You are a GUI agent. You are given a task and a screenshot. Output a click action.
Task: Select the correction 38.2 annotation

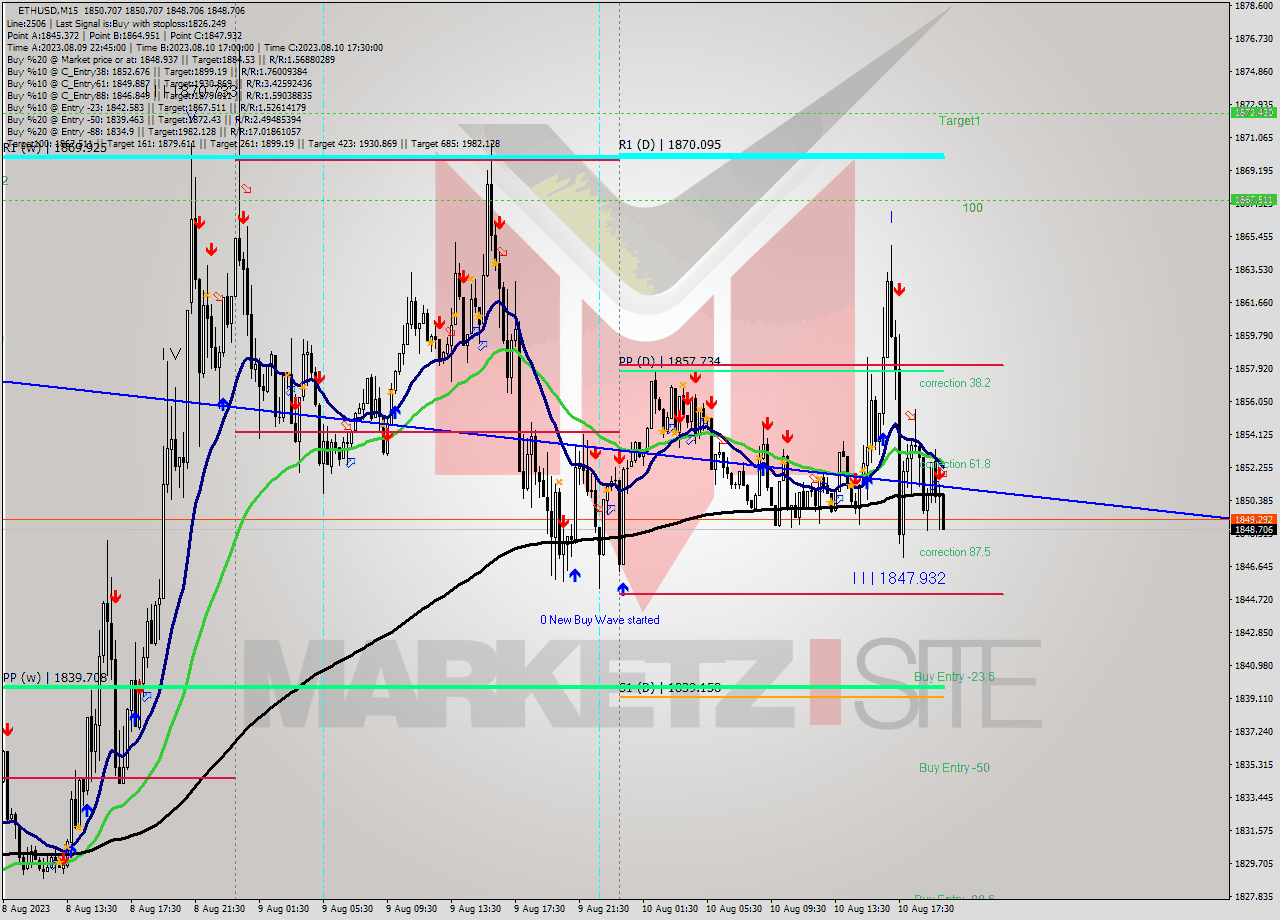953,383
